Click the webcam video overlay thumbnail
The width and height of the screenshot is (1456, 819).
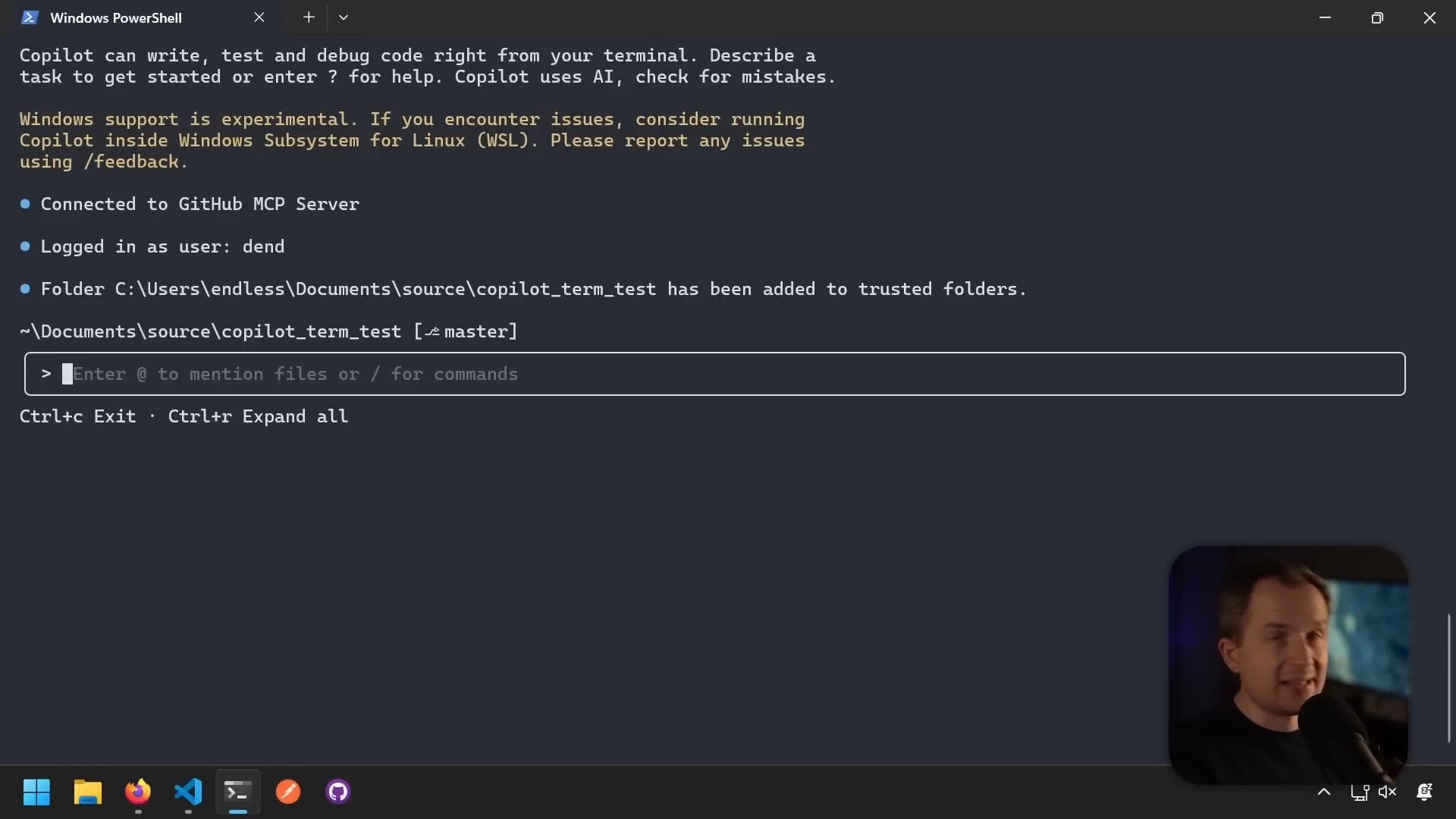[x=1288, y=664]
